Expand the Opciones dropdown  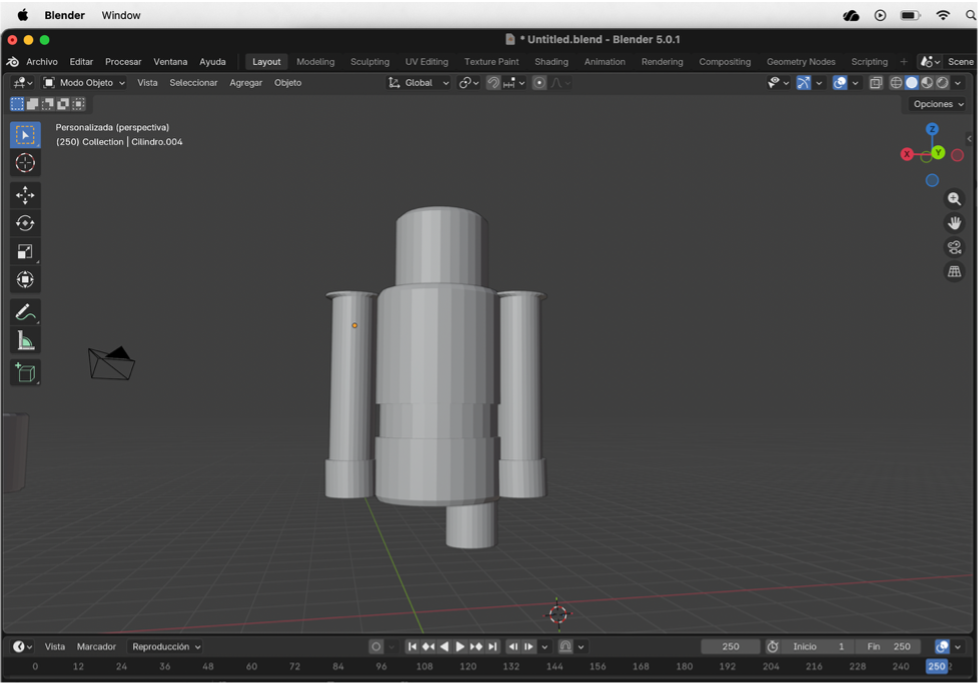point(938,104)
